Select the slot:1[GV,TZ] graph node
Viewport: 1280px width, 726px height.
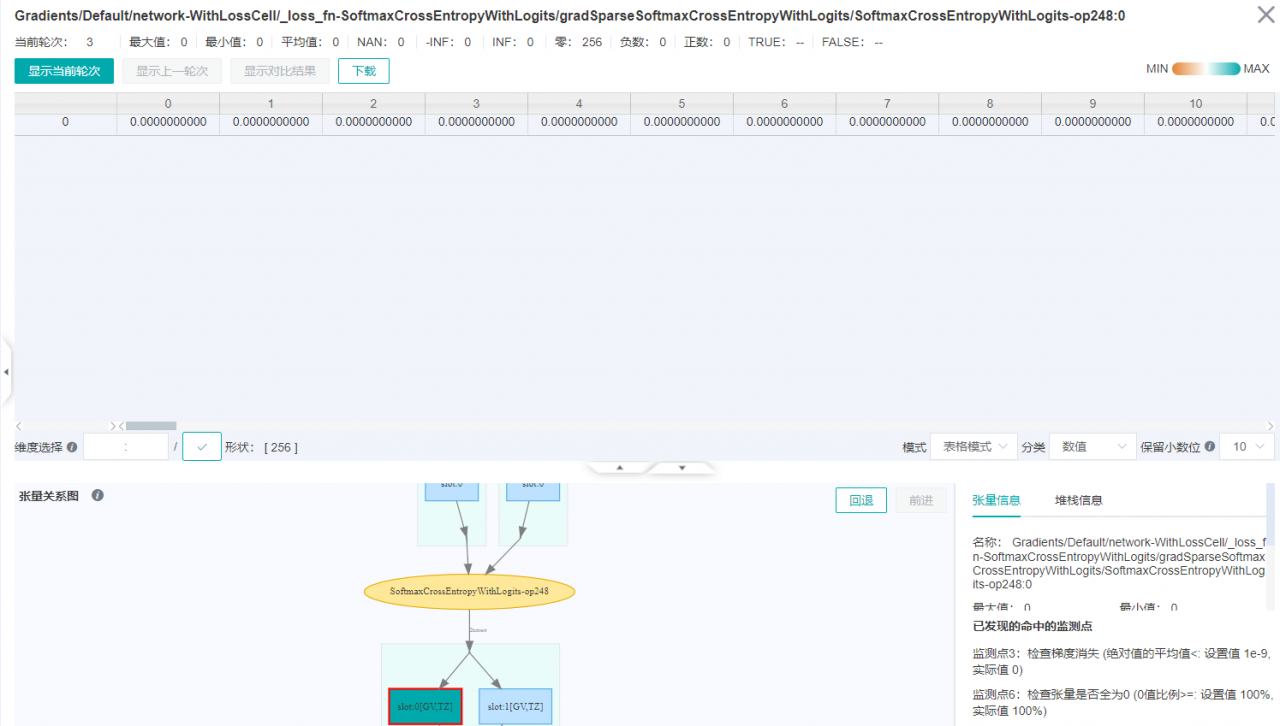pyautogui.click(x=515, y=707)
